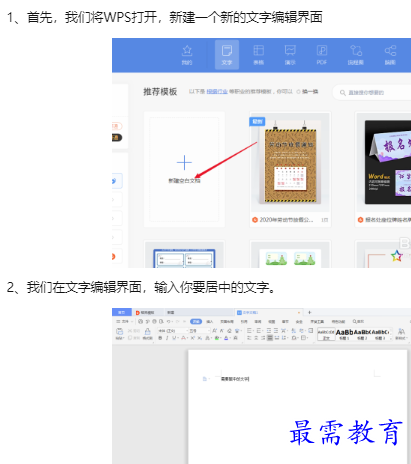Click the 新样式 icon at ribbon right
411x464 pixels.
click(401, 334)
